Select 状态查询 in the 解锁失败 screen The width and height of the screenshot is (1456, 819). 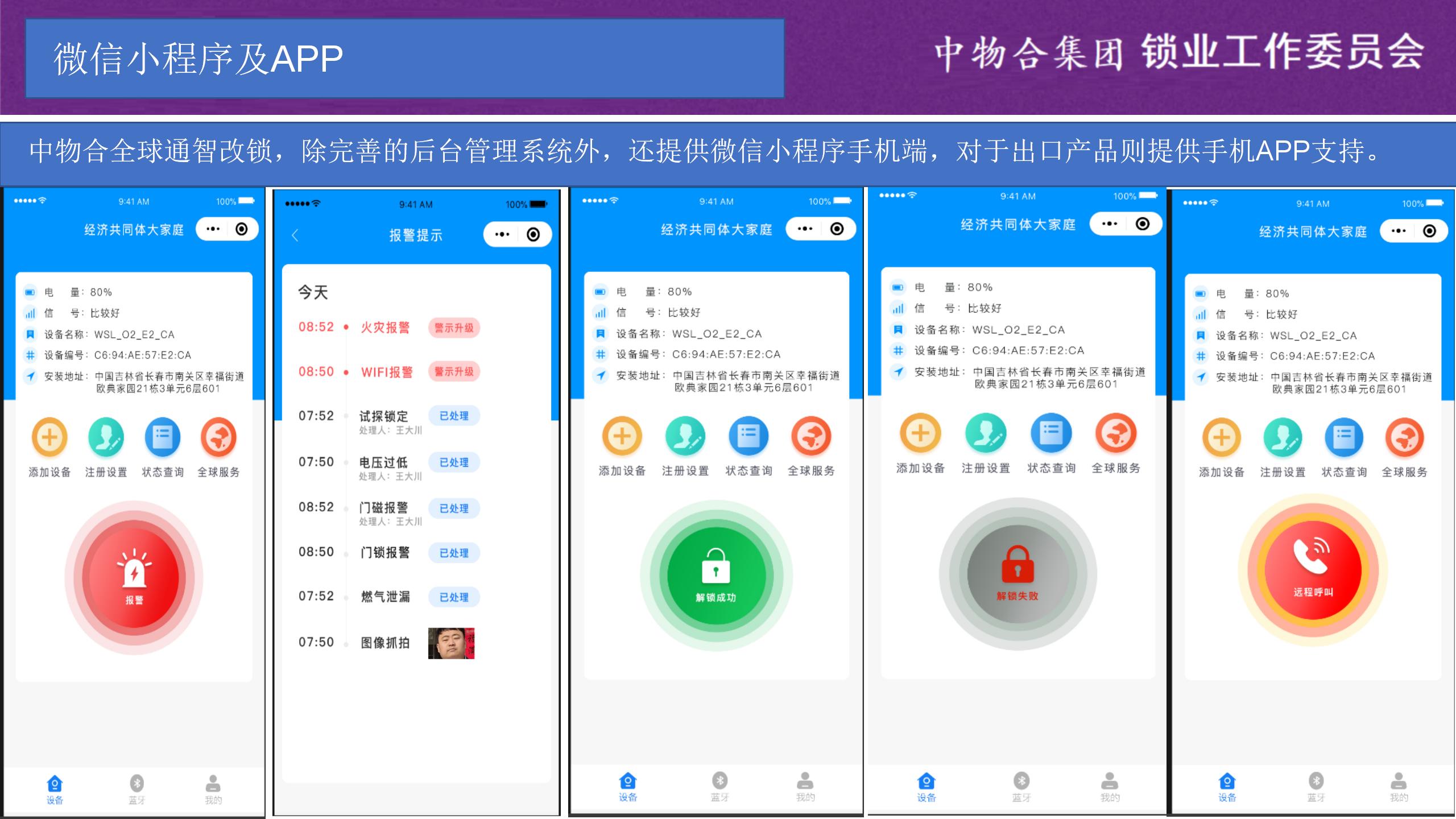1051,433
